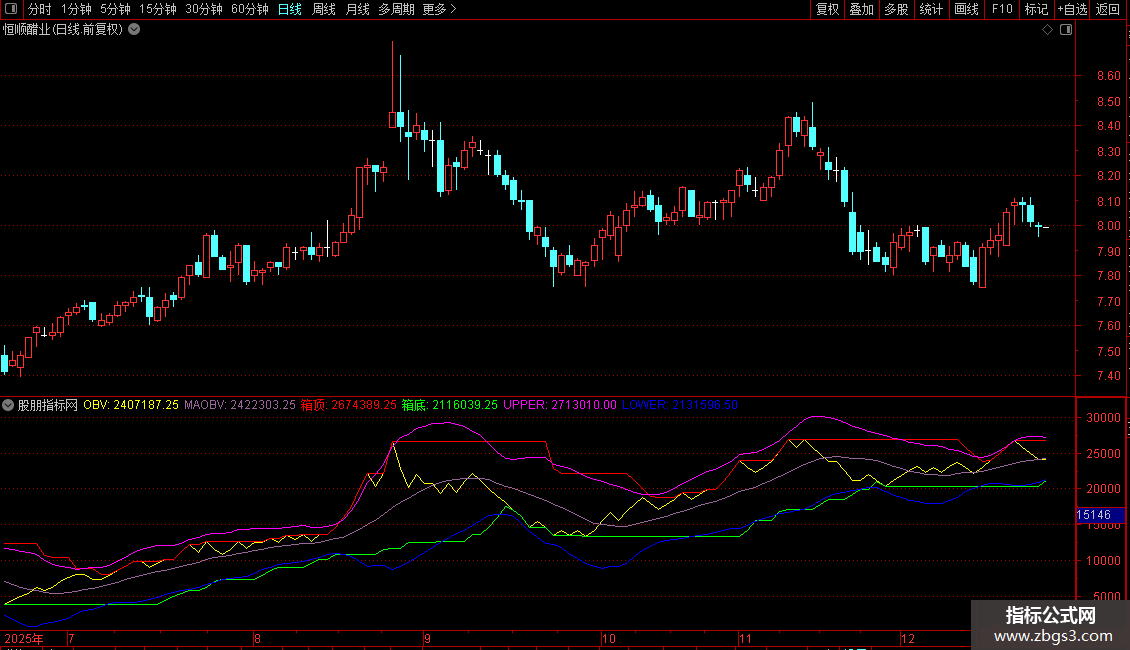This screenshot has width=1130, height=650.
Task: Select the 30分钟 period tab
Action: tap(204, 9)
